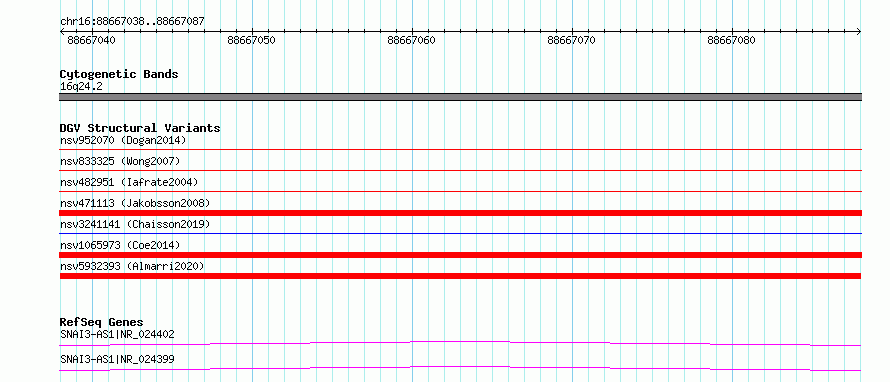Select the Cytogenetic Bands track title
Viewport: 890px width, 382px height.
click(x=119, y=74)
